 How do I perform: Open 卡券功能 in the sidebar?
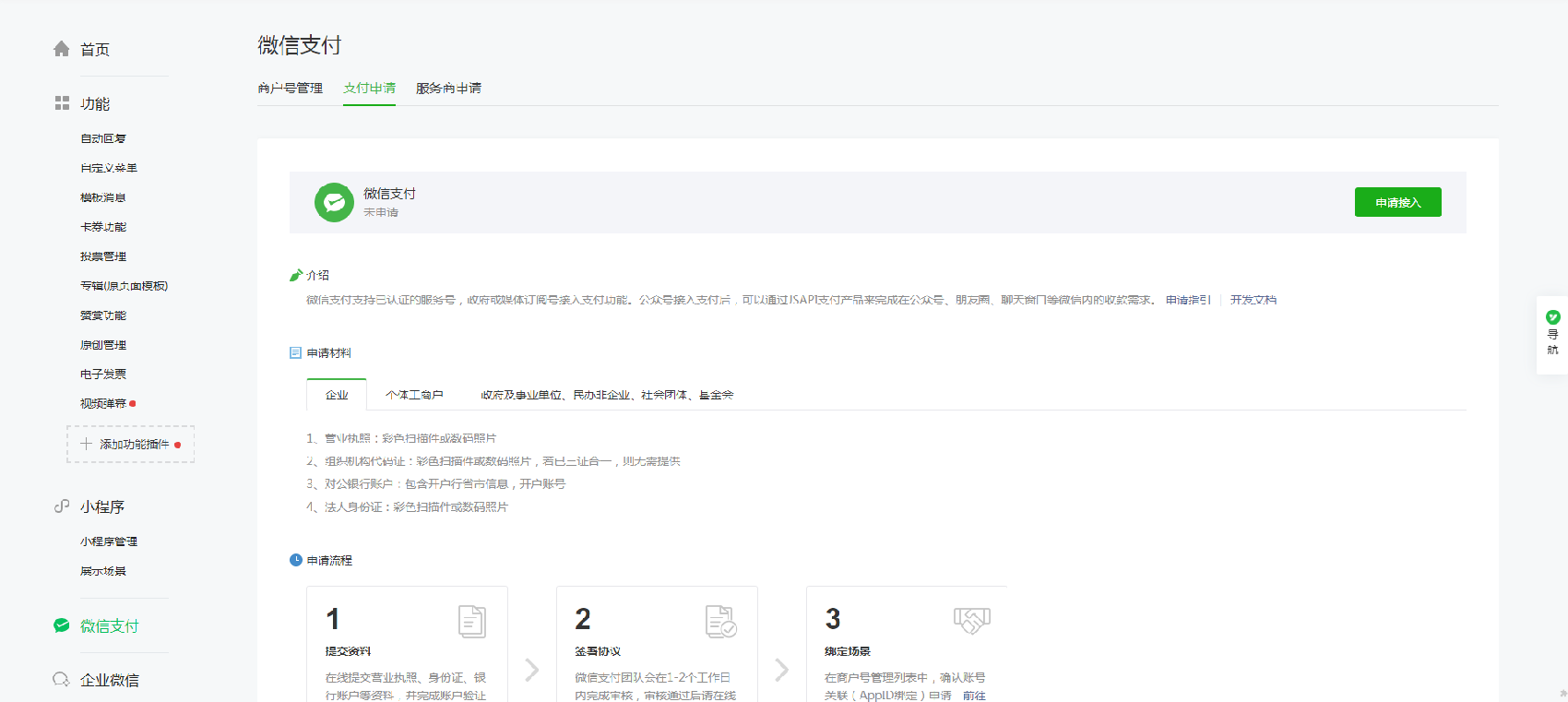103,227
